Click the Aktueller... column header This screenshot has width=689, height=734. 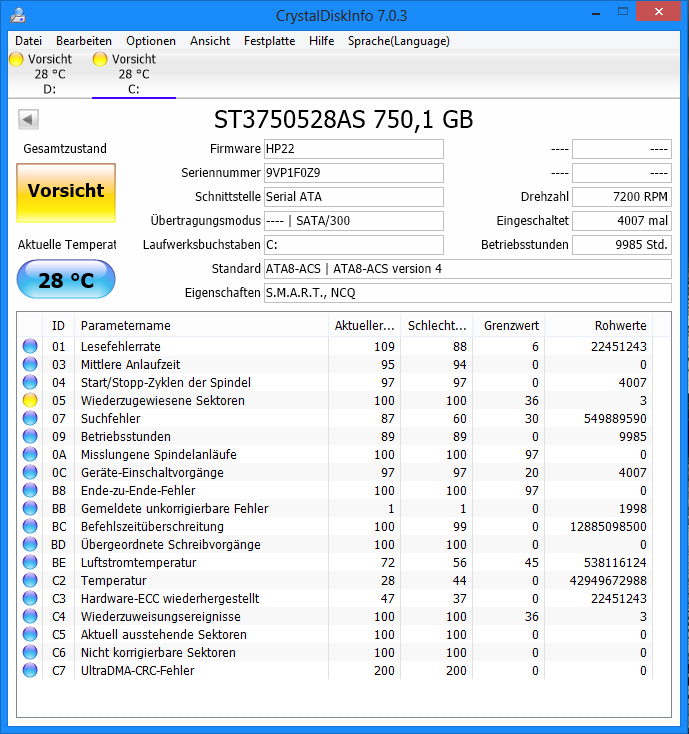pyautogui.click(x=364, y=325)
